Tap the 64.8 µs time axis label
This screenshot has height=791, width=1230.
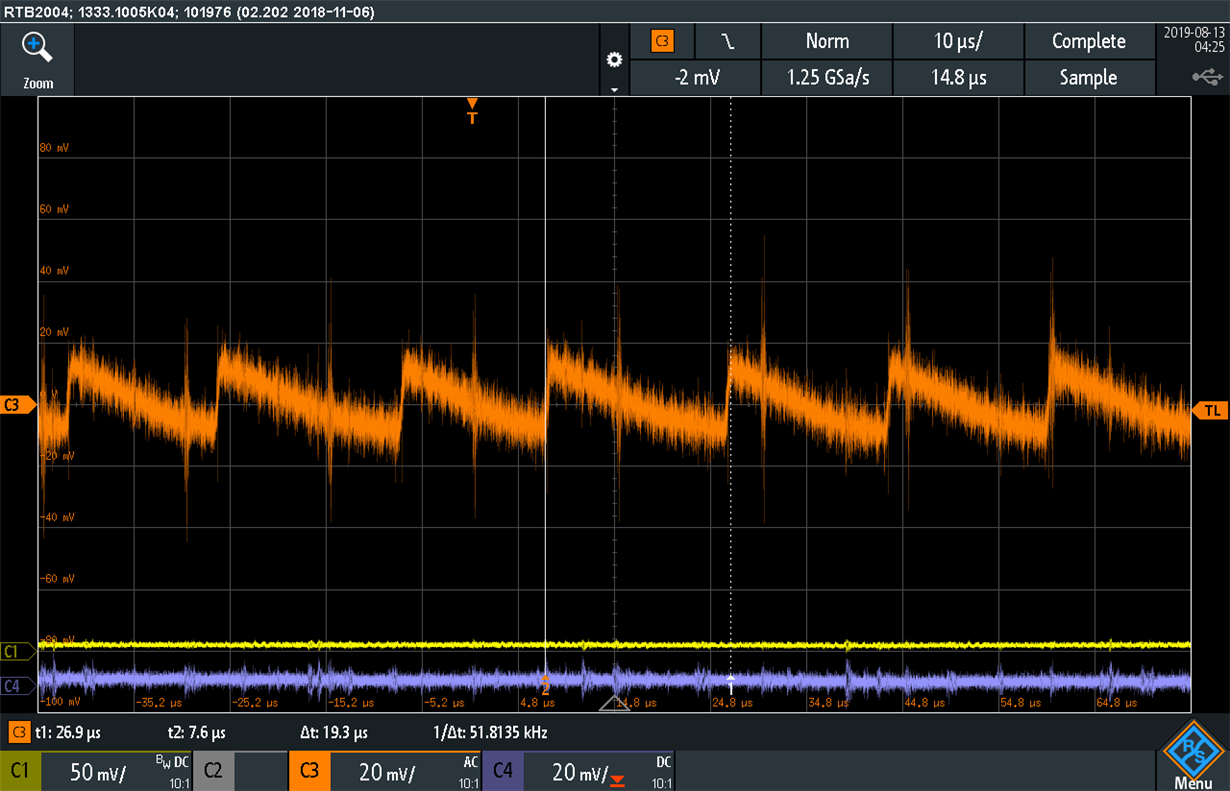pos(1117,703)
